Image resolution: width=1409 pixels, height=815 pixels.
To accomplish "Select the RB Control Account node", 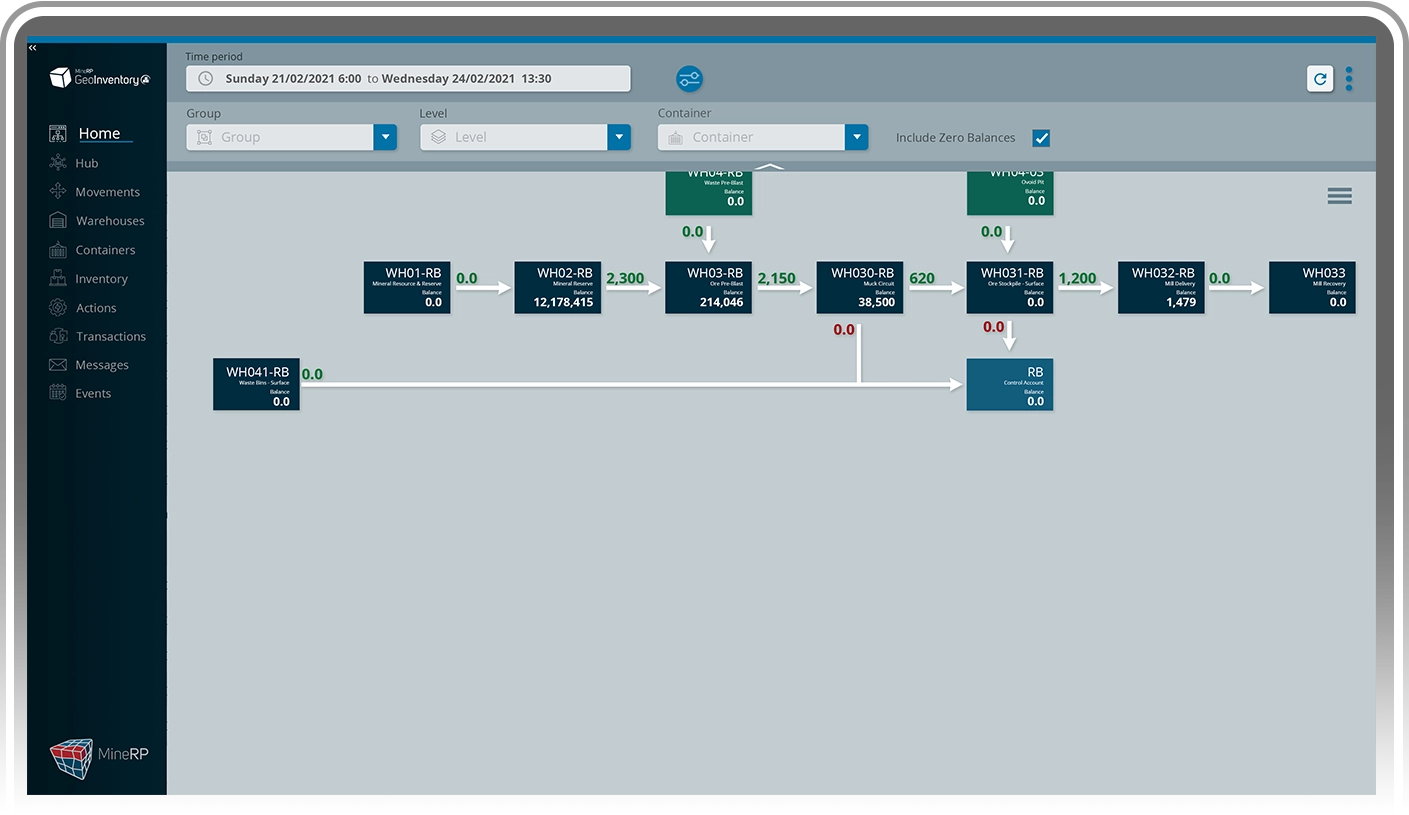I will point(1009,385).
